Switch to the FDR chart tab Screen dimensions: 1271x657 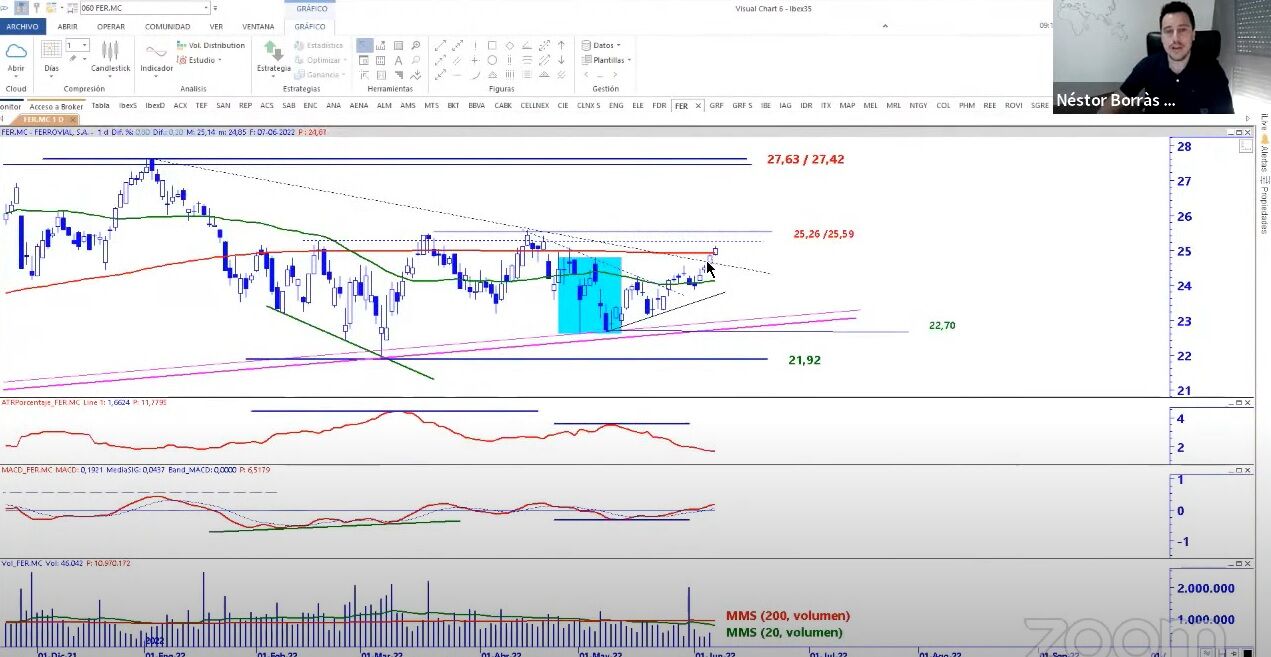659,105
